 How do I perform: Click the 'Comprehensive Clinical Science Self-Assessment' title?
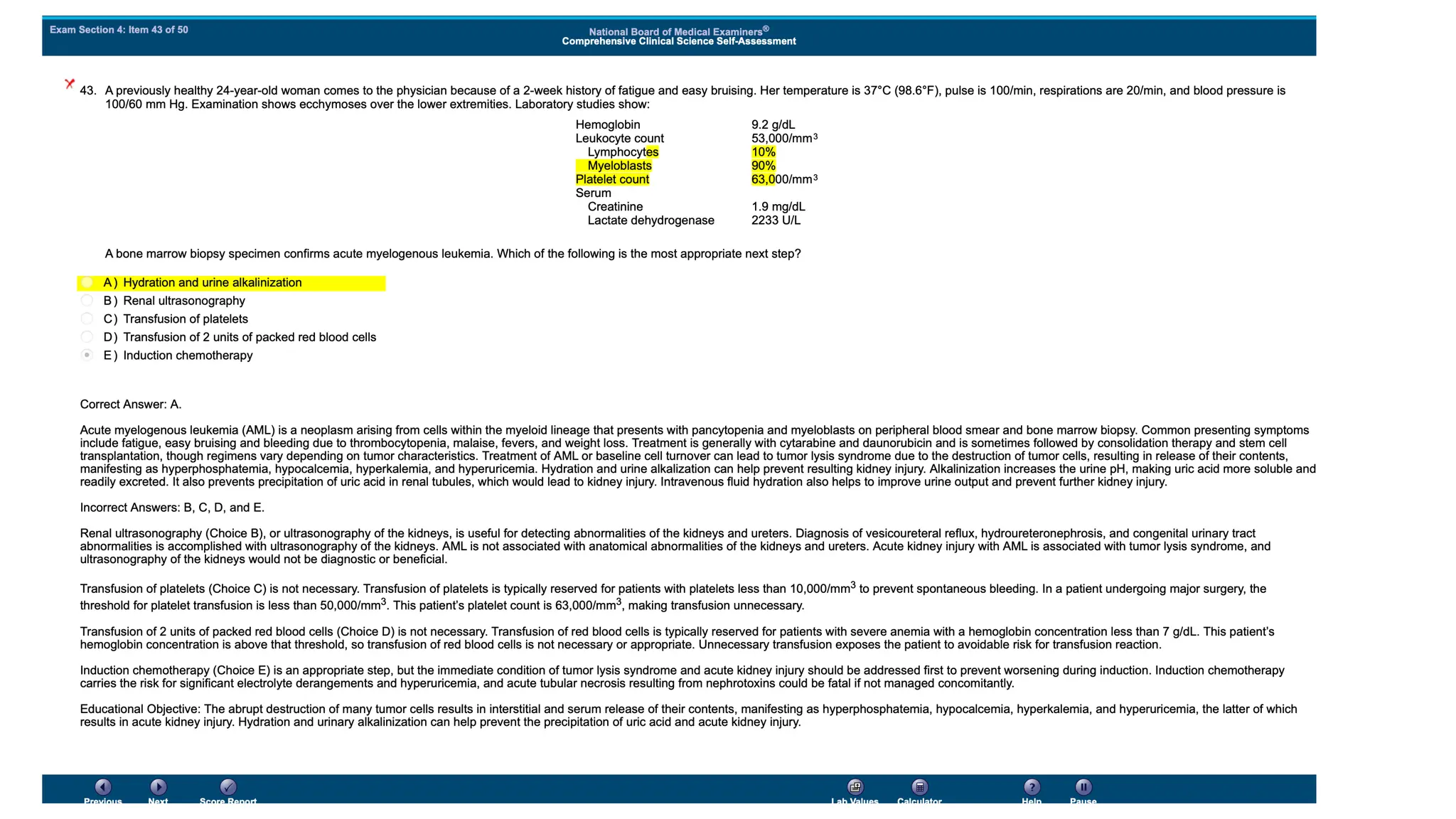click(x=679, y=41)
